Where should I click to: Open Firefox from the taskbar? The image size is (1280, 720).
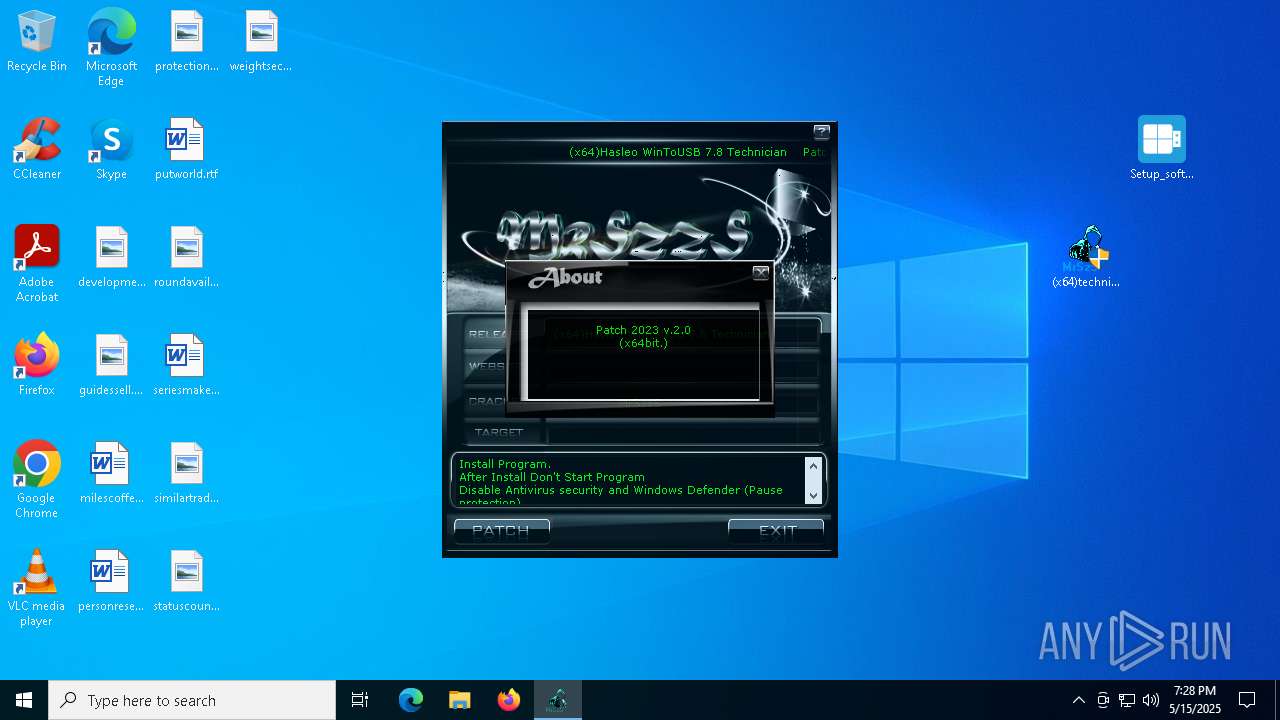pyautogui.click(x=509, y=700)
